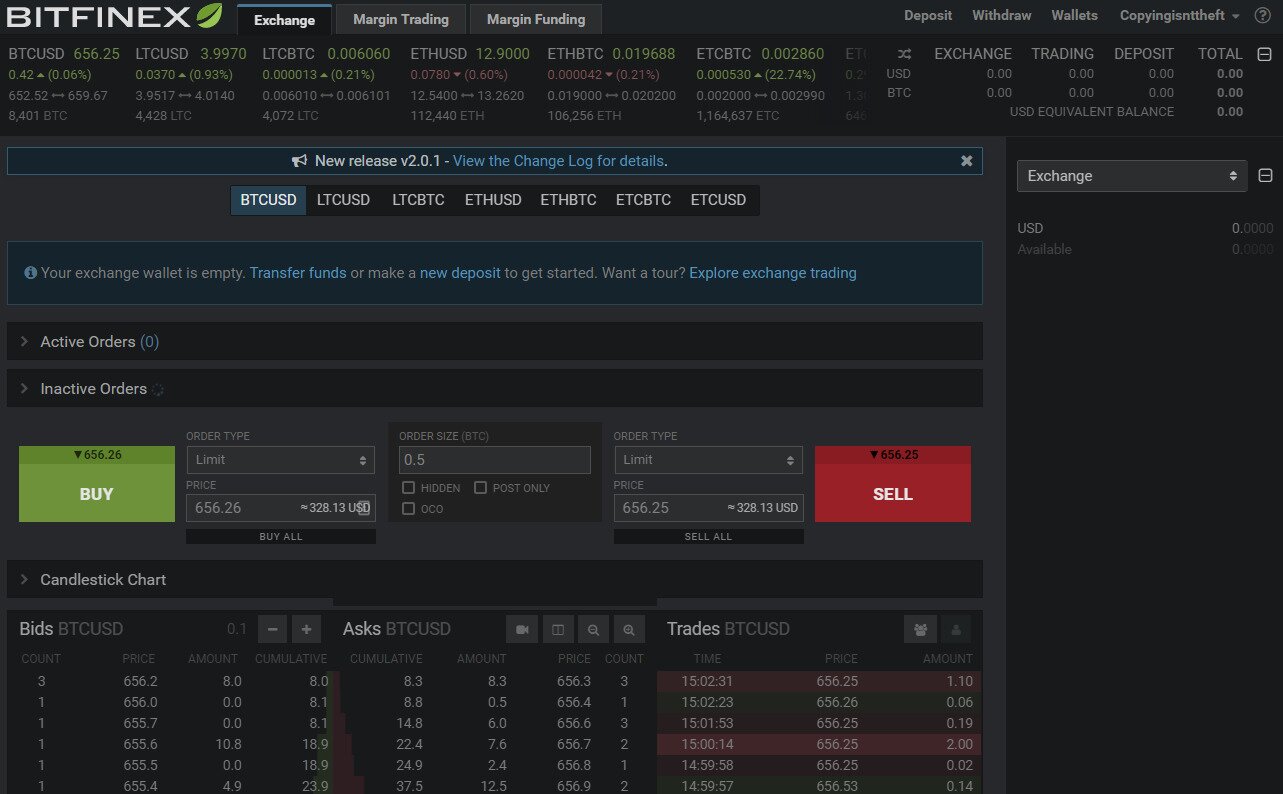Screen dimensions: 1283x794
Task: Click the 656.3 ask price row
Action: coord(494,681)
